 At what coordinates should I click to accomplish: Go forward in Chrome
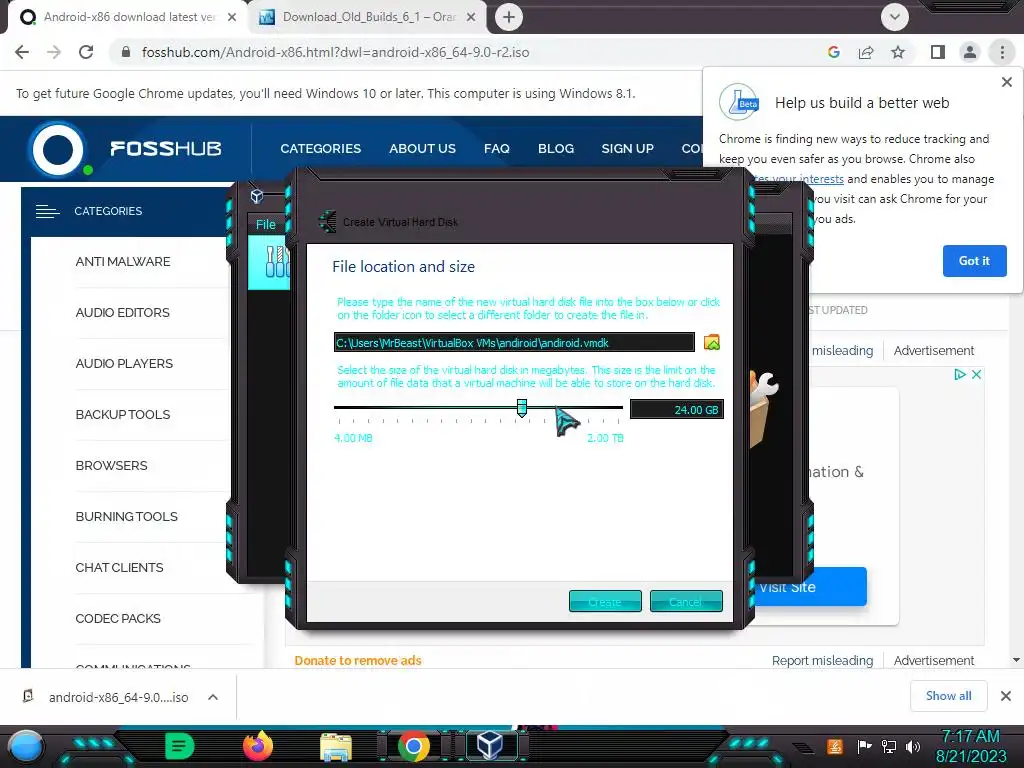[x=54, y=52]
